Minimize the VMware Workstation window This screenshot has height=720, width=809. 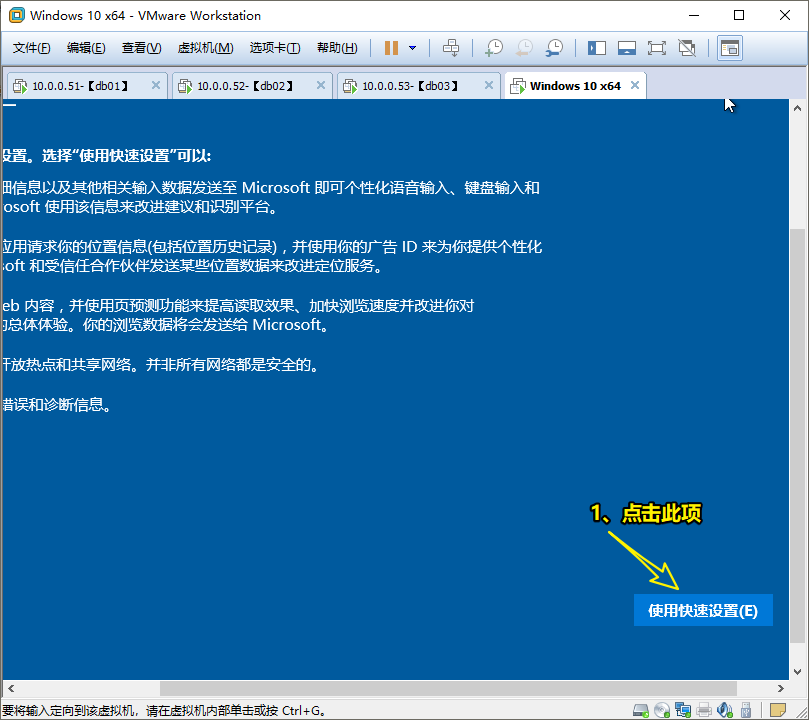[x=693, y=15]
